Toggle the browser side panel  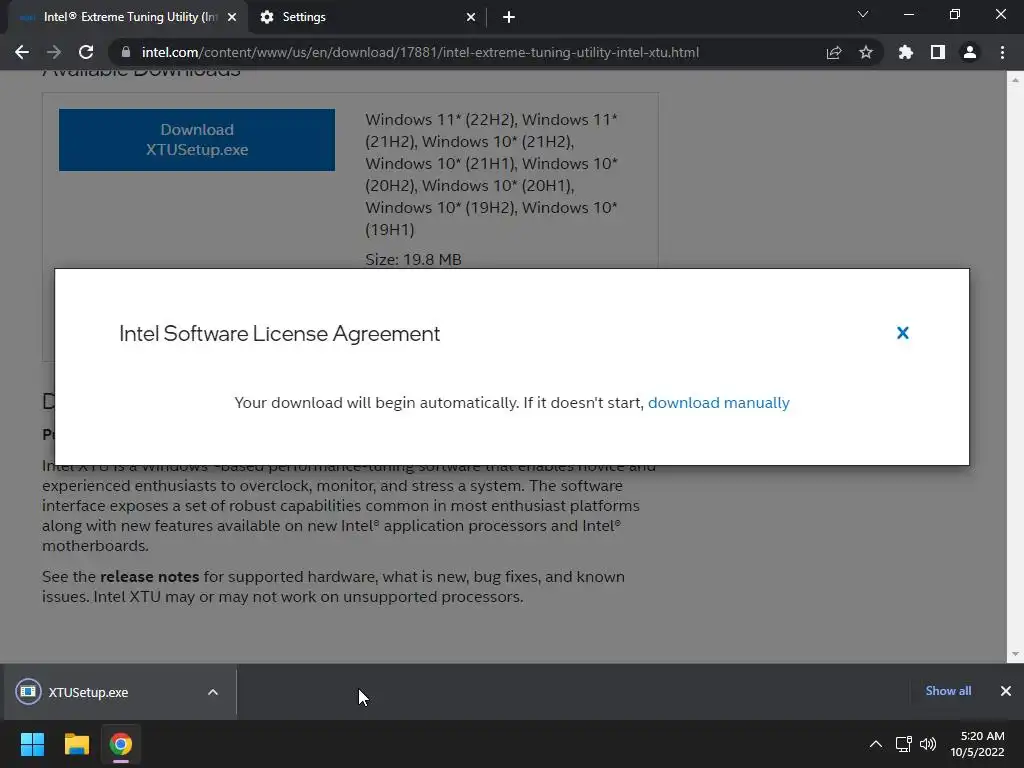[x=938, y=52]
